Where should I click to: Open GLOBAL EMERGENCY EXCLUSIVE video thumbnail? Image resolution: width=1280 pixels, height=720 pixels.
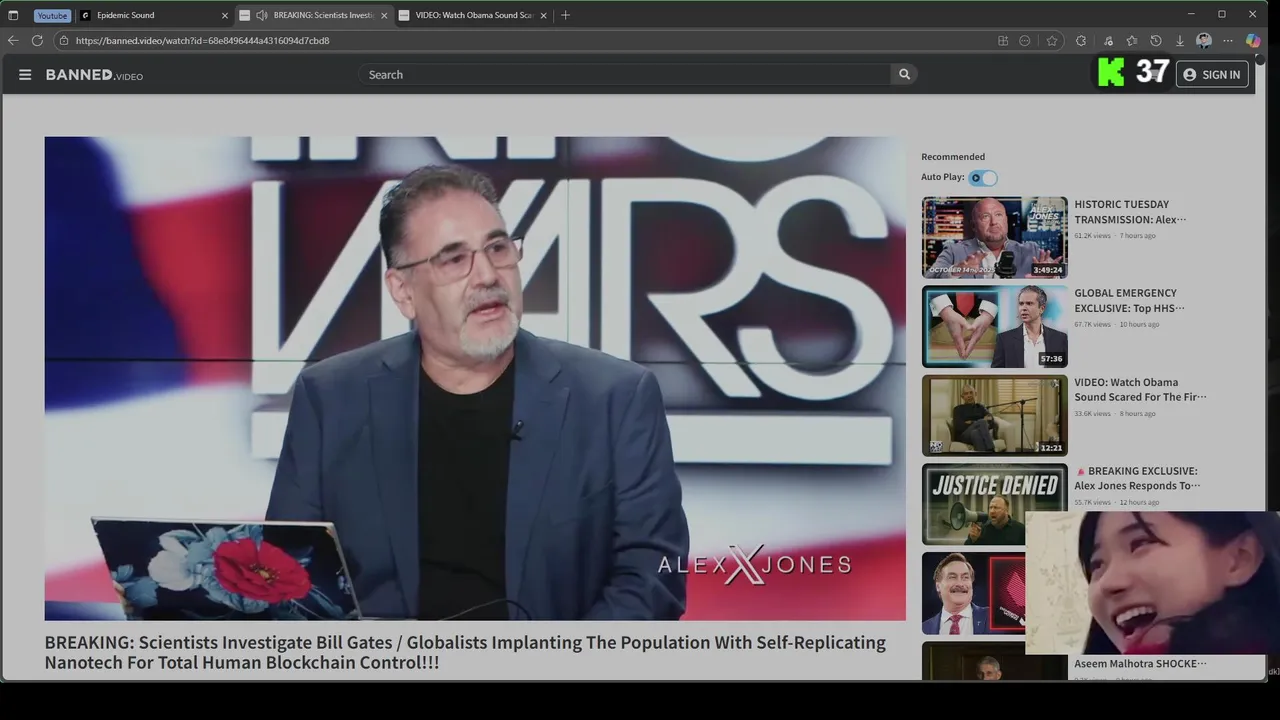click(x=994, y=326)
